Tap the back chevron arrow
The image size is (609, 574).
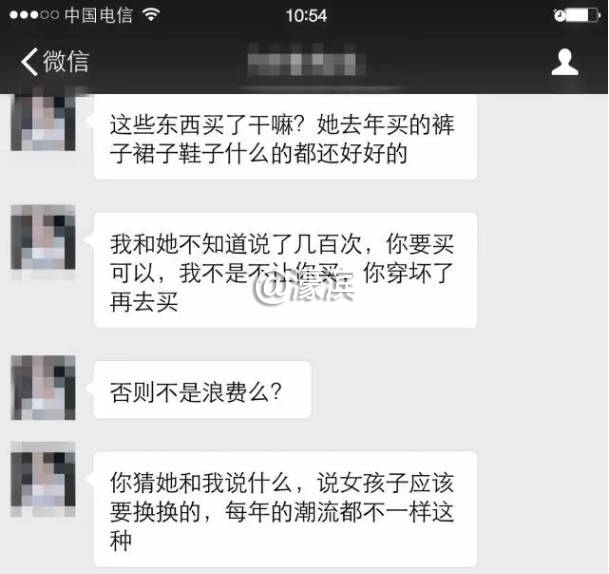(30, 61)
